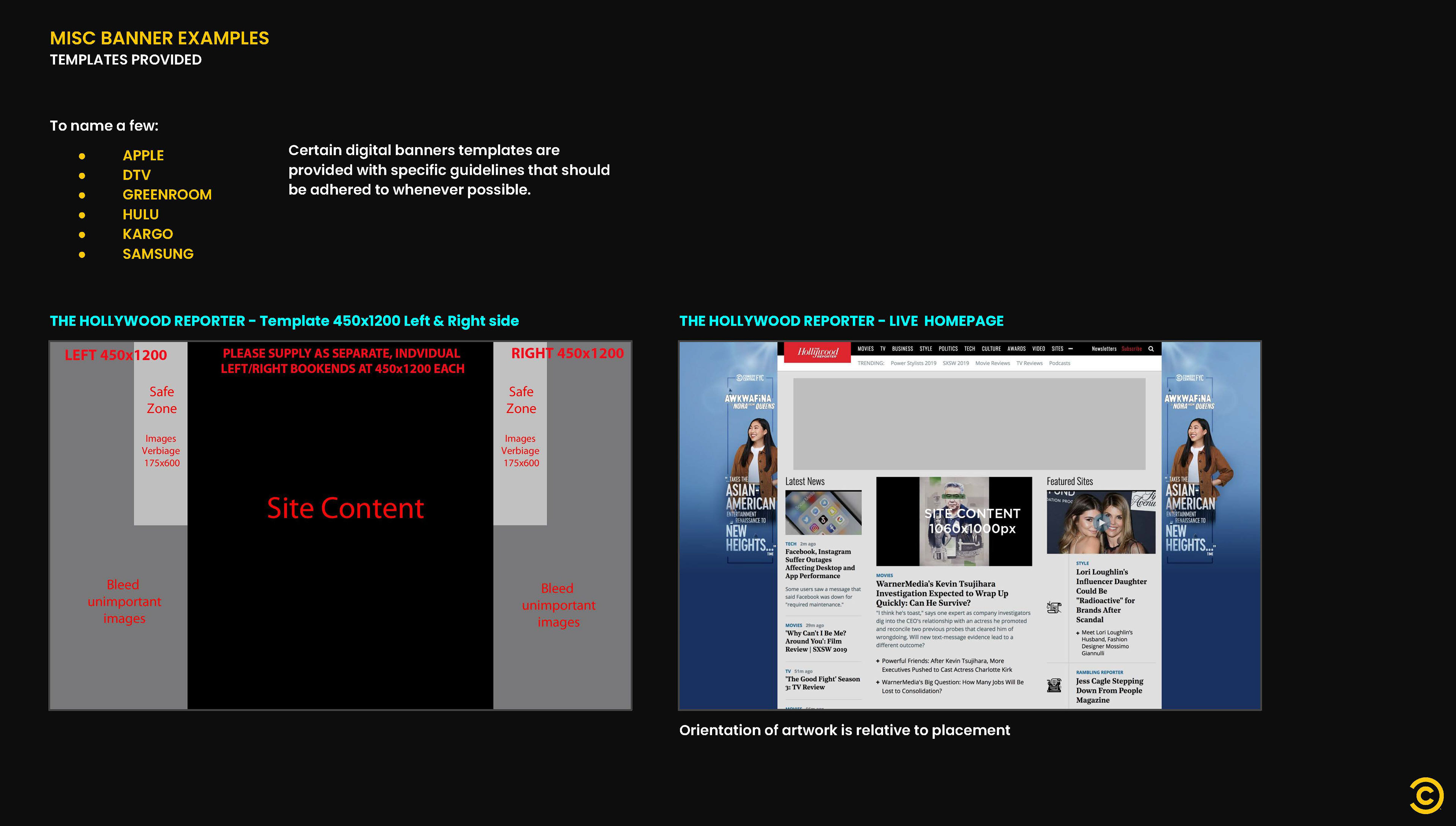Open the SITES menu item
1456x826 pixels.
1057,349
